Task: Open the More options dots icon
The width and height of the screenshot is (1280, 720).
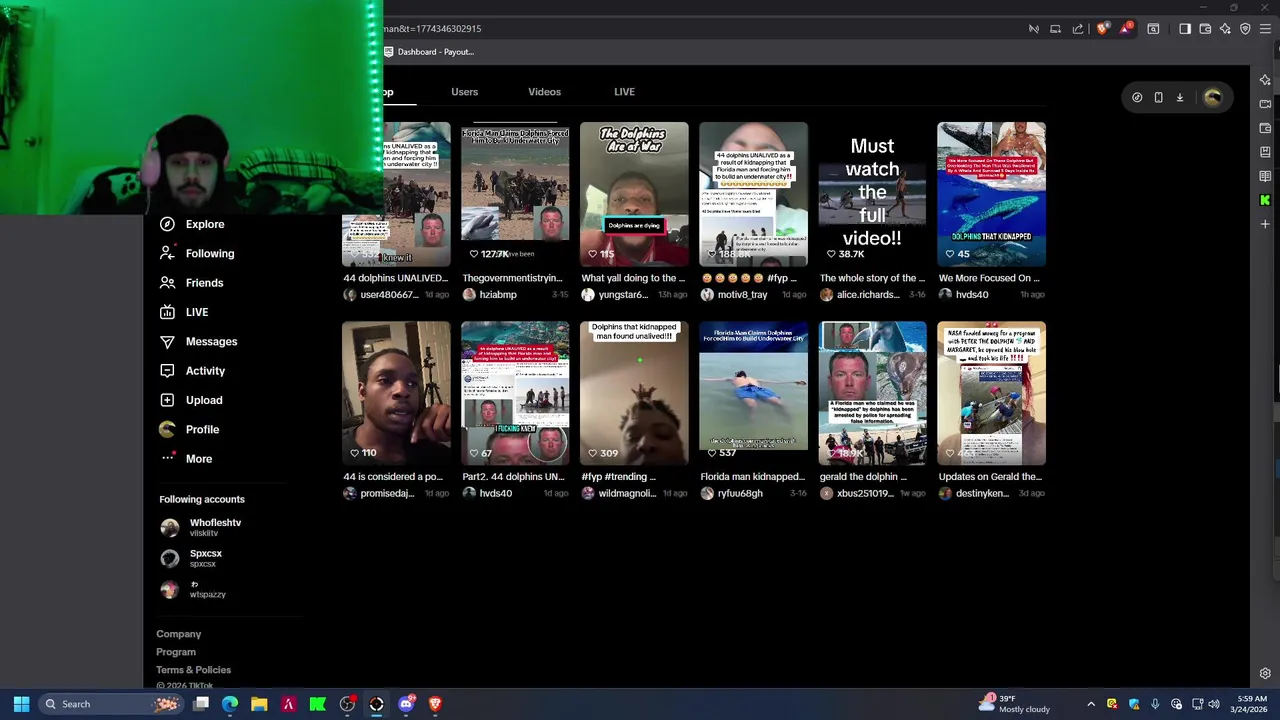Action: click(167, 458)
